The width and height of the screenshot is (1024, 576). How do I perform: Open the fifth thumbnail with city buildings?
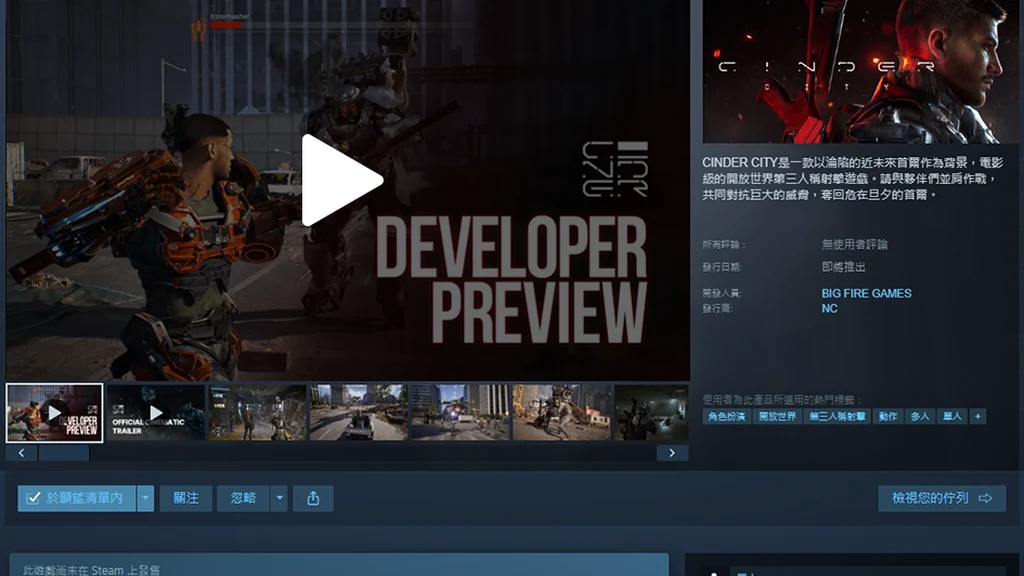point(460,413)
